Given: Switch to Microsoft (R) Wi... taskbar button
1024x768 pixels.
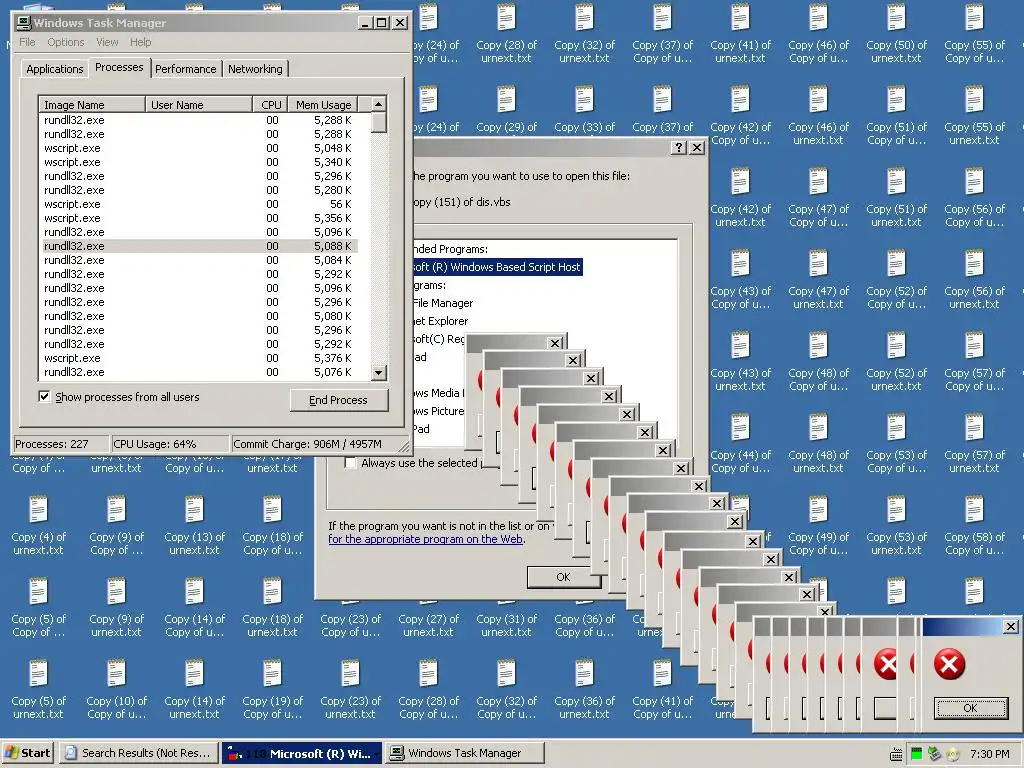Looking at the screenshot, I should (302, 753).
